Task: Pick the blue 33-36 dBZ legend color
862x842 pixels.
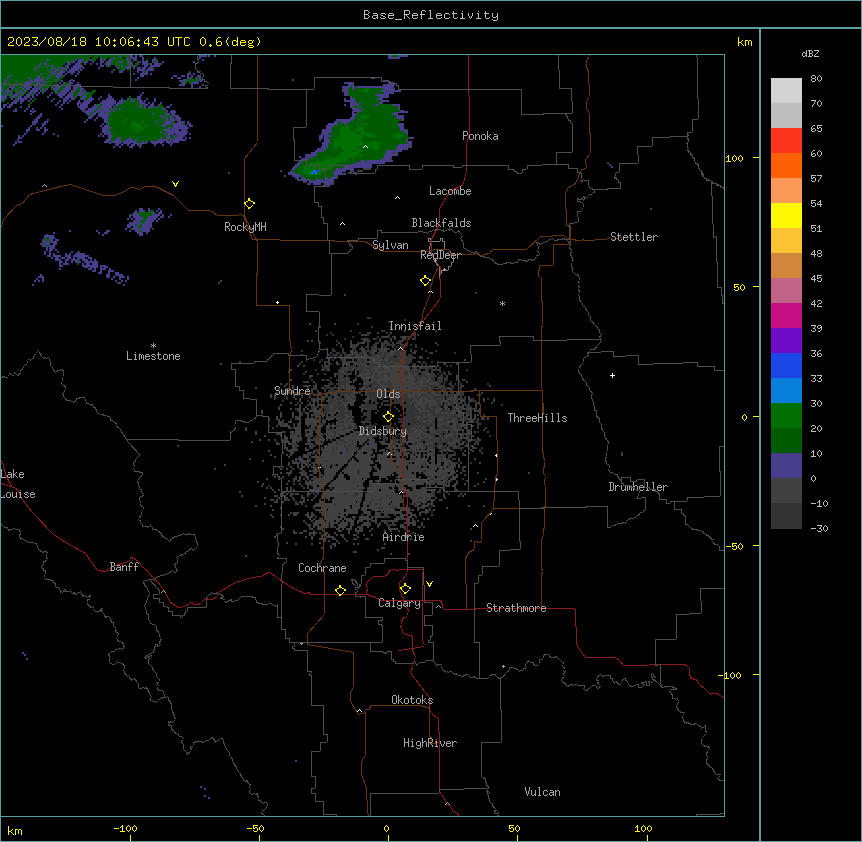Action: pos(786,365)
